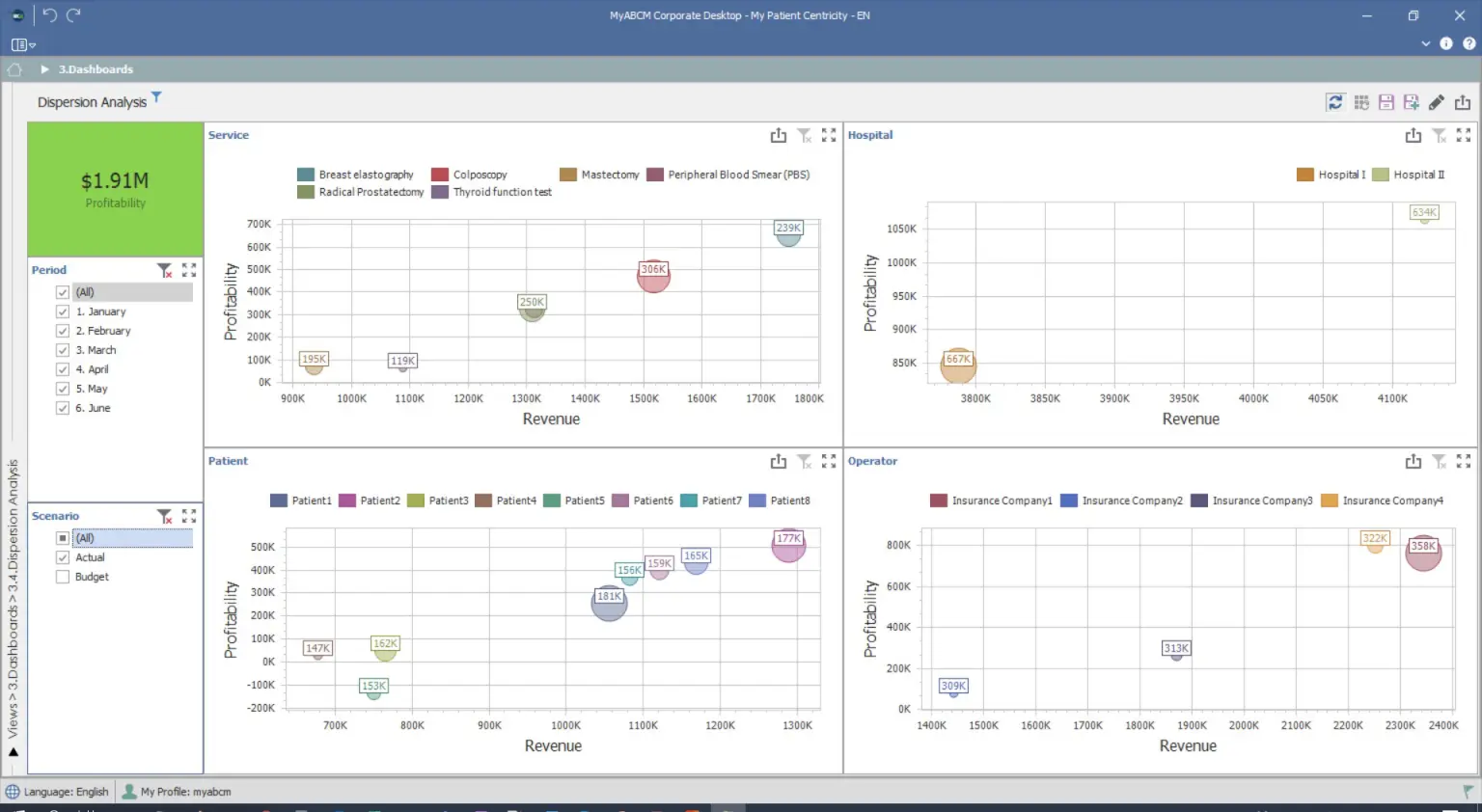
Task: Open the 3.Dashboards breadcrumb item
Action: tap(96, 69)
